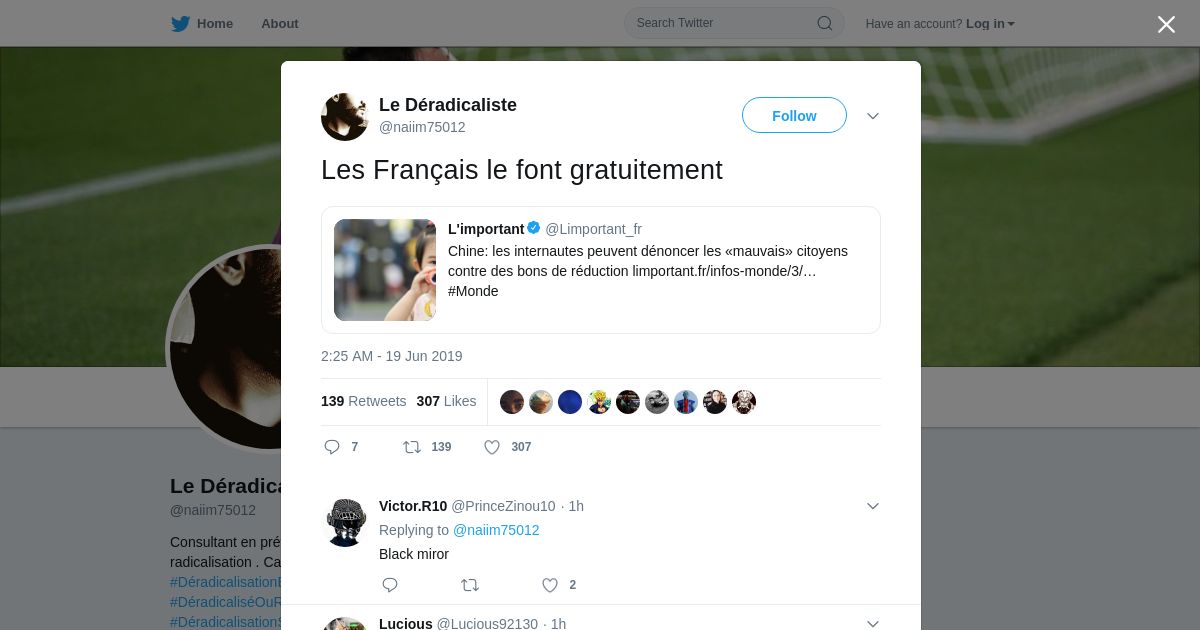This screenshot has height=630, width=1200.
Task: Click the search magnifier icon
Action: (x=825, y=23)
